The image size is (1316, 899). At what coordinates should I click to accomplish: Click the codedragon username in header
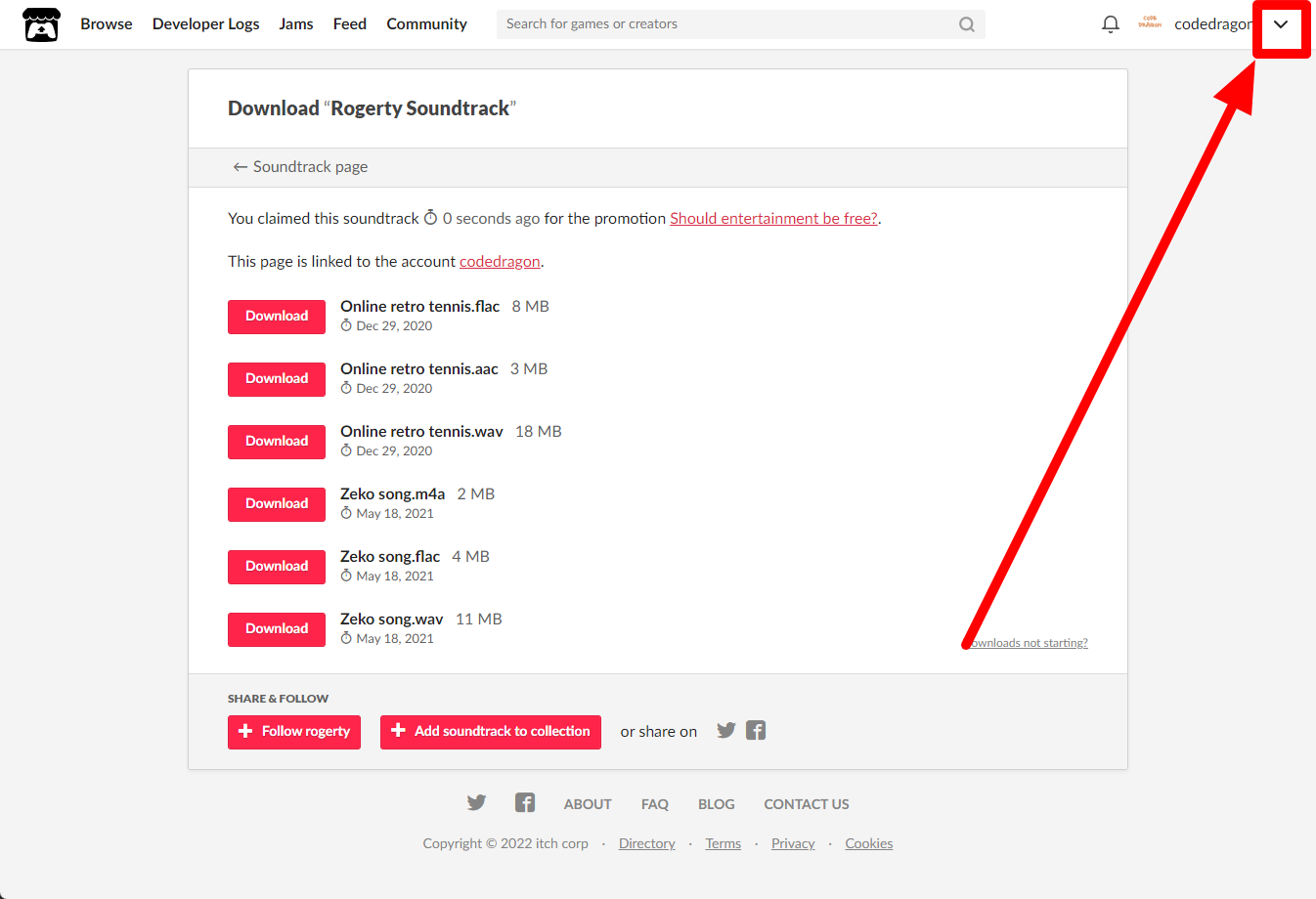(x=1213, y=24)
